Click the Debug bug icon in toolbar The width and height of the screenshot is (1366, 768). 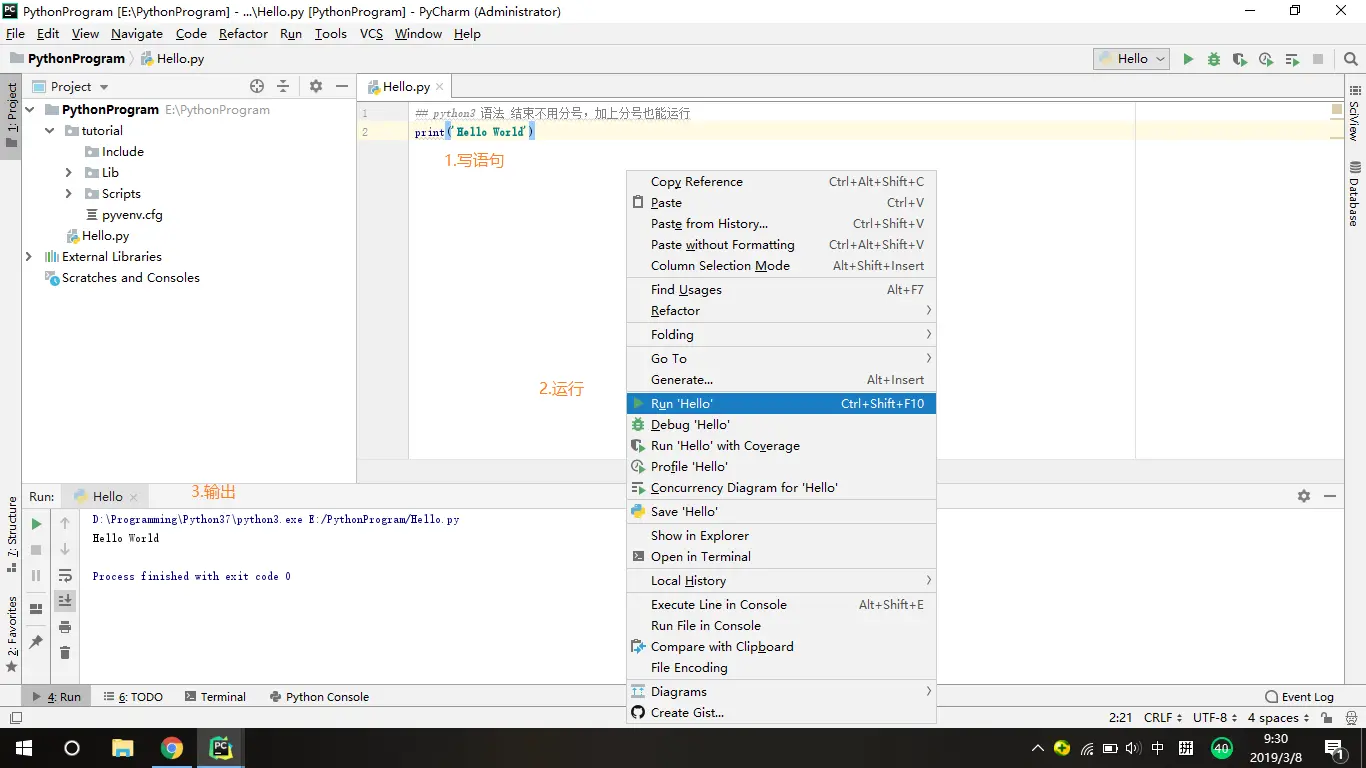tap(1214, 59)
